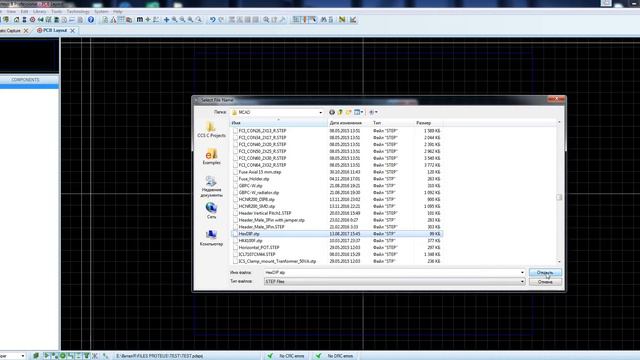
Task: Sort files by the Type (Тип) column header
Action: (392, 122)
